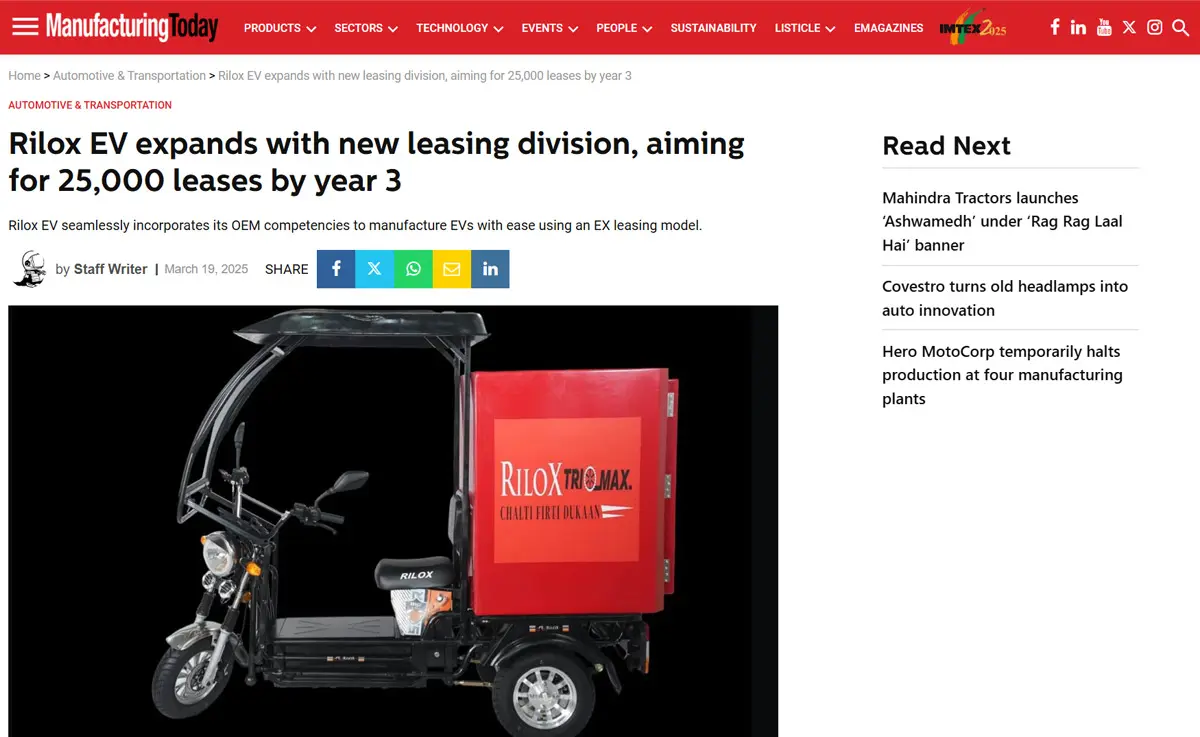Click the Manufacturing Today logo
Viewport: 1200px width, 737px height.
[131, 27]
